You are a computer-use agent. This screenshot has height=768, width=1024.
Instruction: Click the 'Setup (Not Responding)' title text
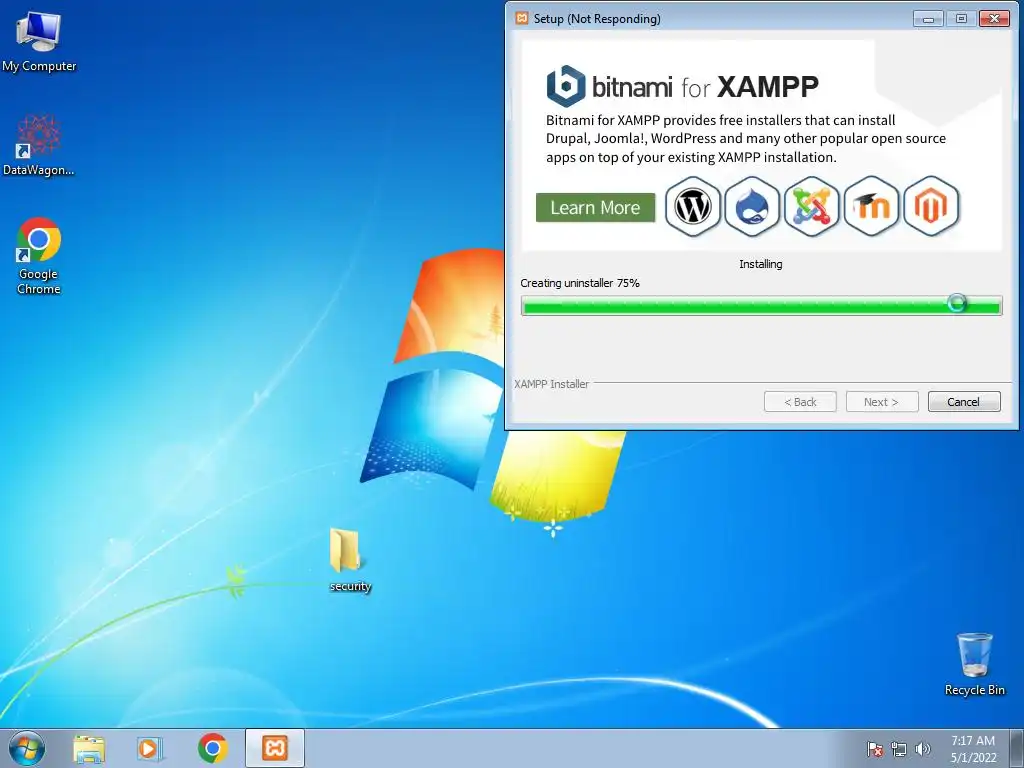coord(597,18)
